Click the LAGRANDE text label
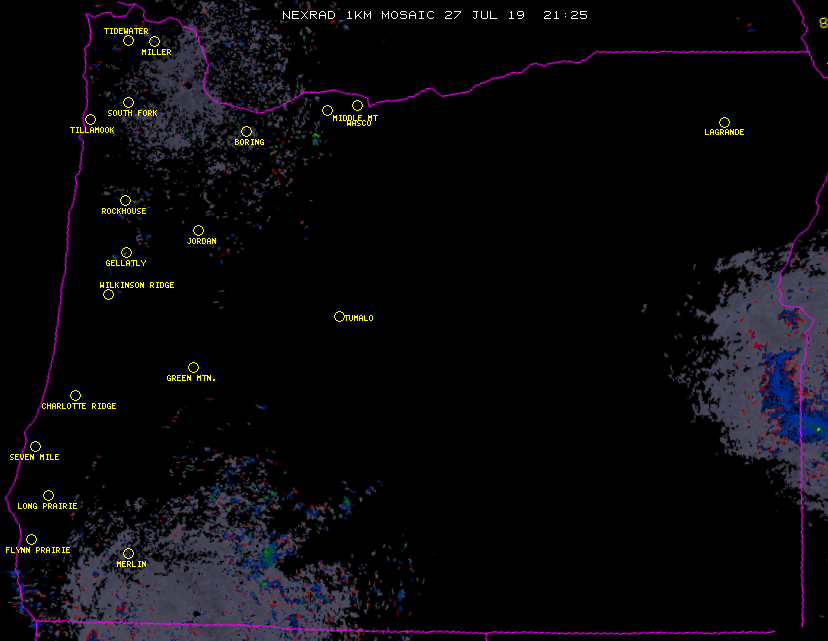The image size is (828, 641). tap(724, 133)
